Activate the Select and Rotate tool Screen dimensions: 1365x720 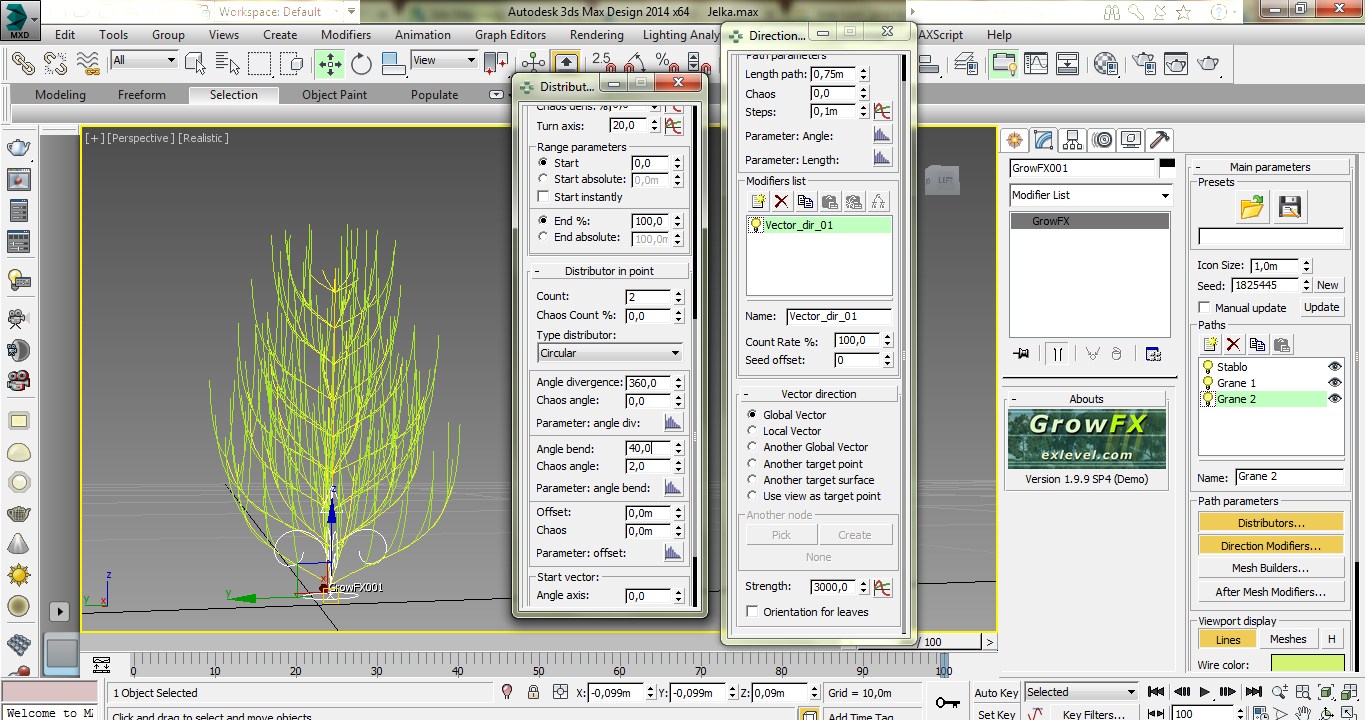pos(361,64)
